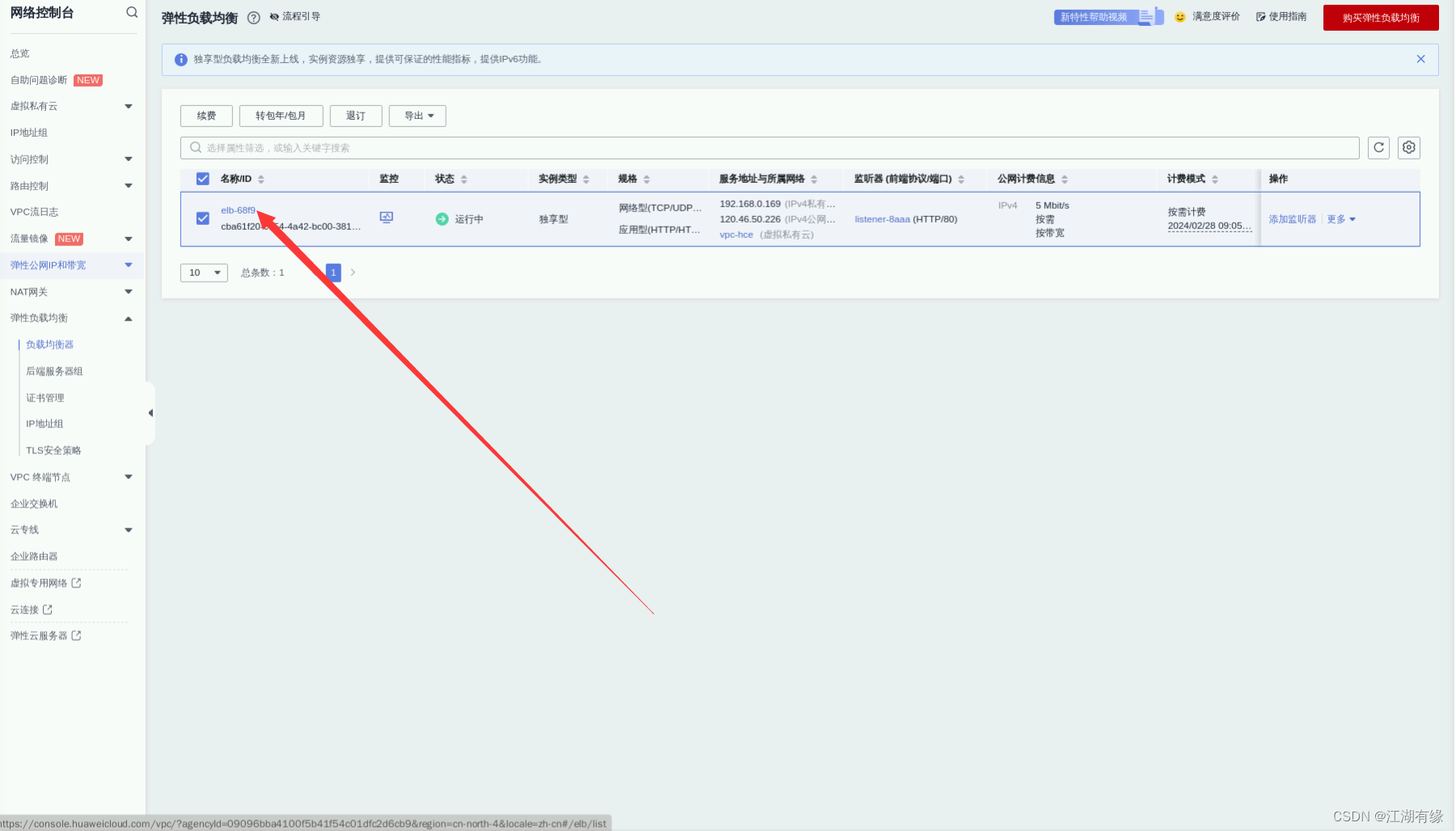Screen dimensions: 1456x831
Task: Open the 虚拟专用网络 external link
Action: (x=46, y=583)
